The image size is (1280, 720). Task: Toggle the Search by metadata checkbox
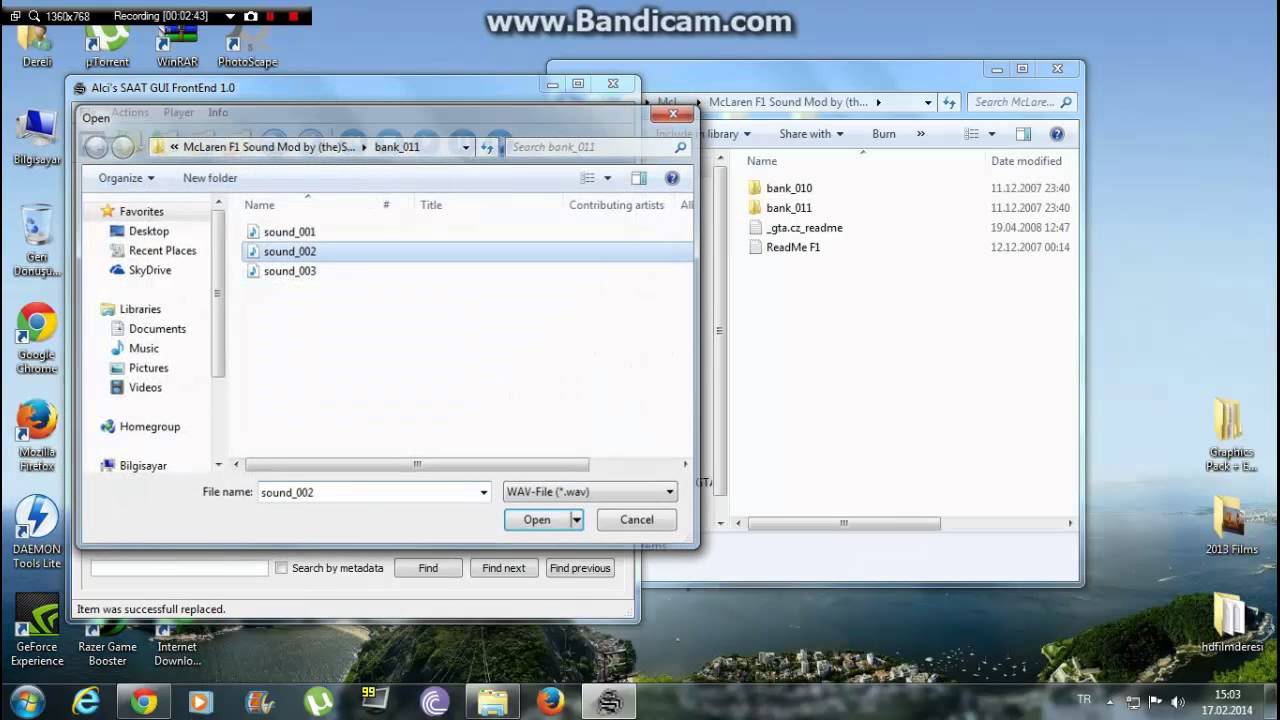coord(281,568)
